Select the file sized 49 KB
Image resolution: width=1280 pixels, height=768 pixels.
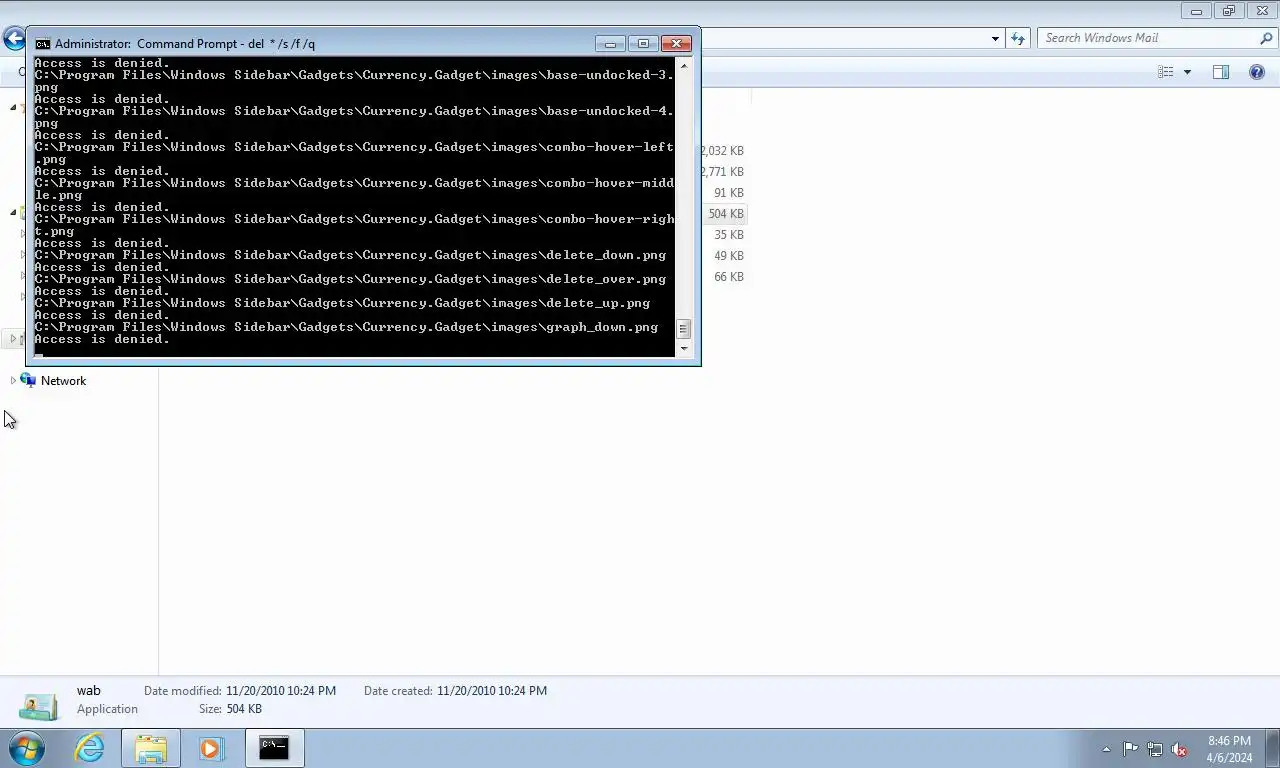click(x=728, y=256)
